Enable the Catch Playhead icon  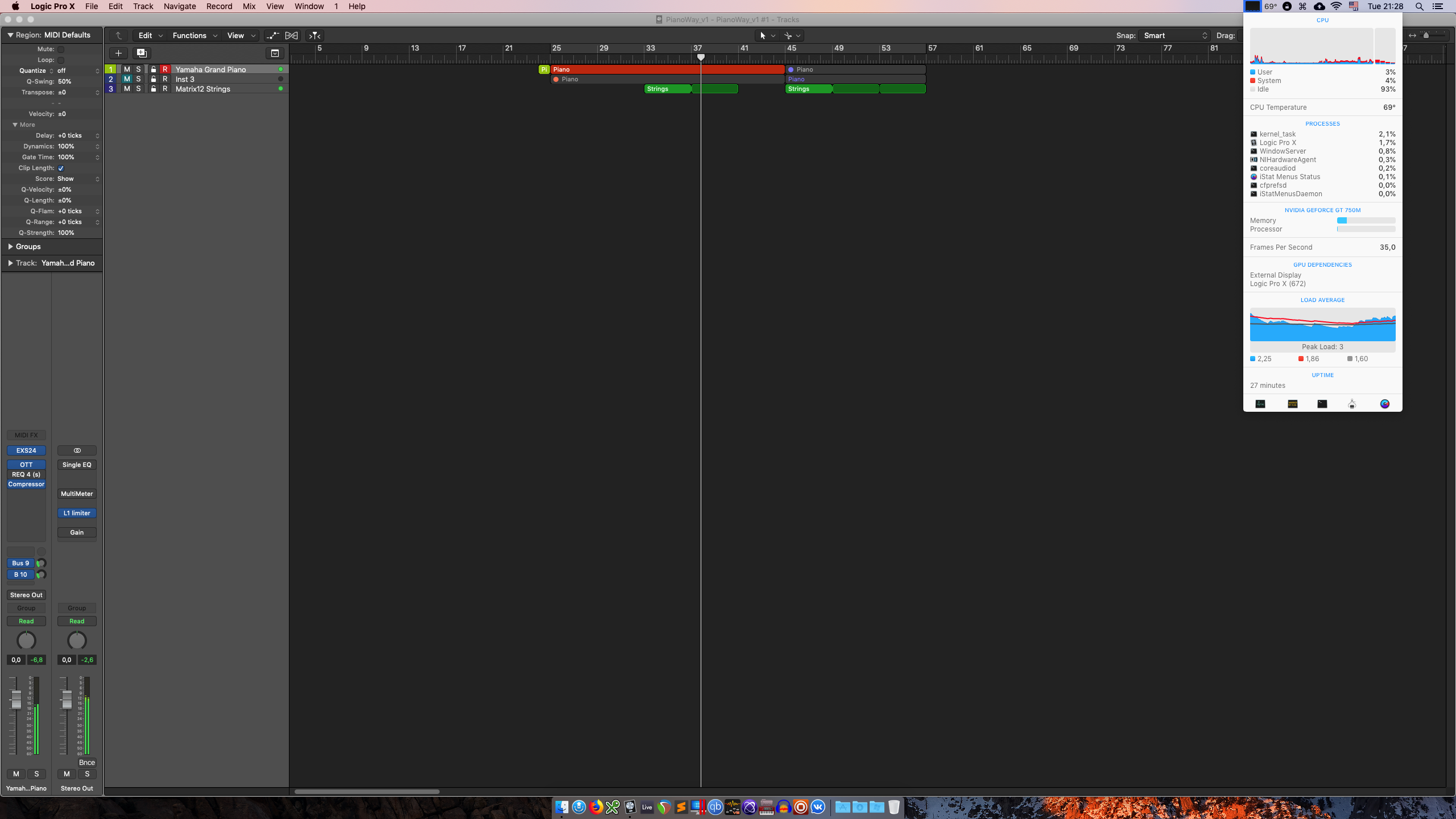[315, 35]
